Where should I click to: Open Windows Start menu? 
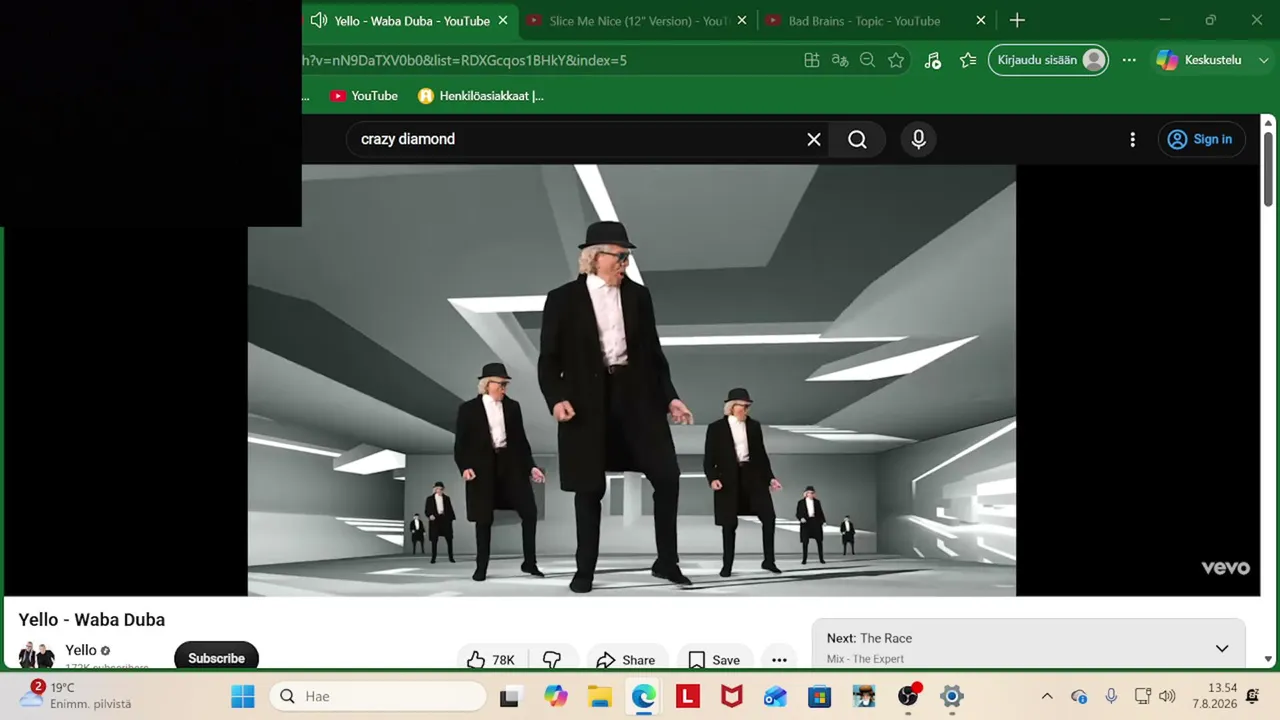(x=243, y=696)
